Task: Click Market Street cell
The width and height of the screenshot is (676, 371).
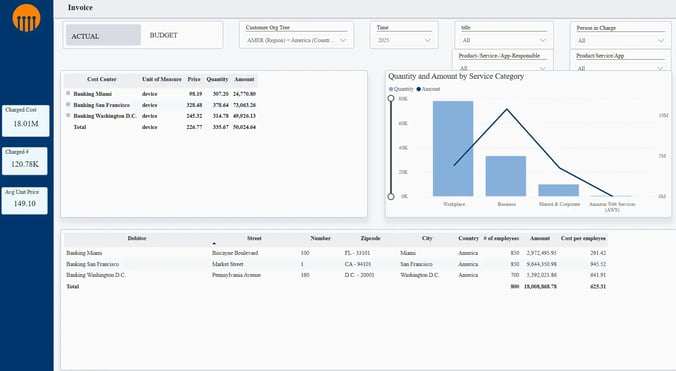Action: [228, 264]
